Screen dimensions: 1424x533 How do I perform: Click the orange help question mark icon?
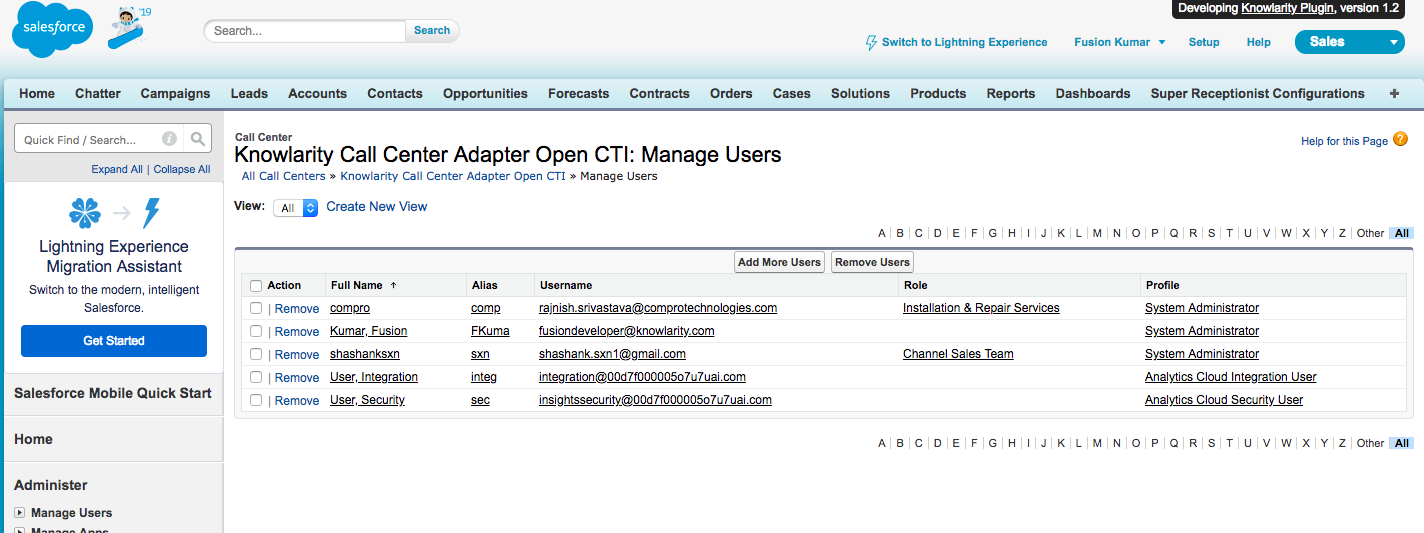[1400, 141]
